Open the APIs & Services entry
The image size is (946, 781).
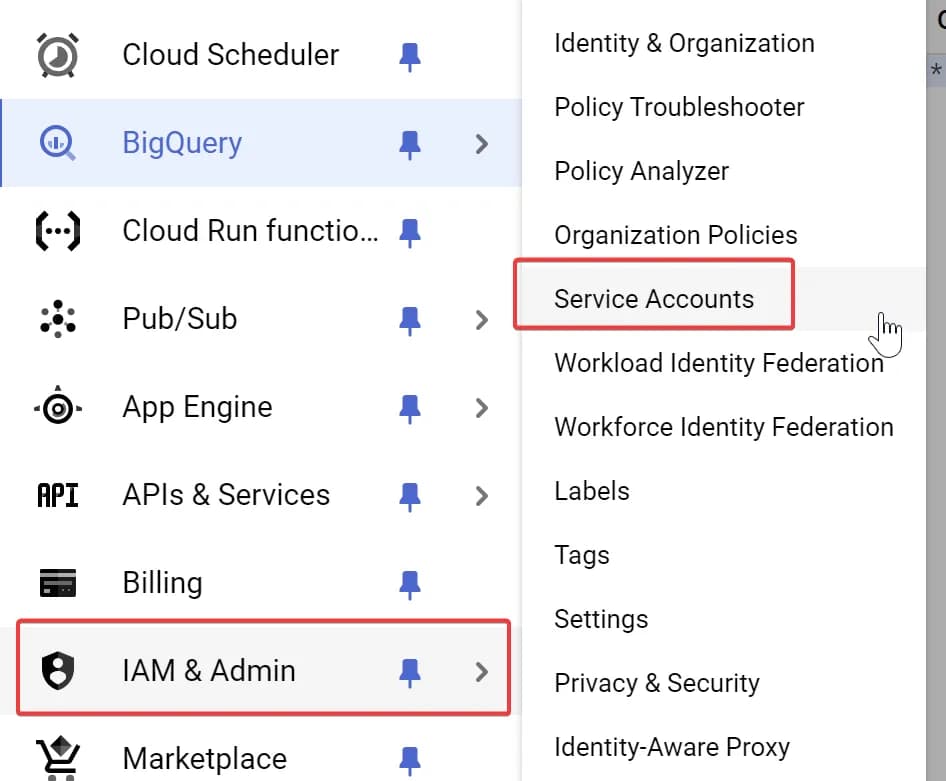[261, 495]
